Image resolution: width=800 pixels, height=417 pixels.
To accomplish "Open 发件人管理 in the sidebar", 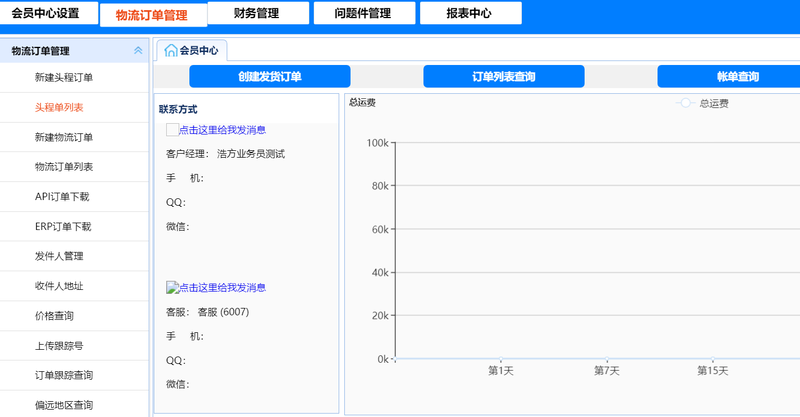I will [59, 256].
